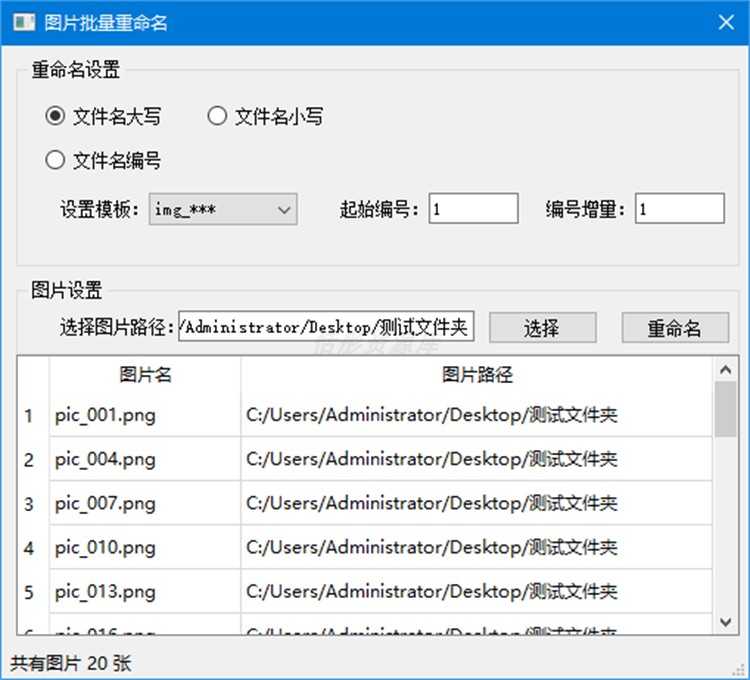Select row header number 2
This screenshot has width=750, height=680.
(x=33, y=460)
